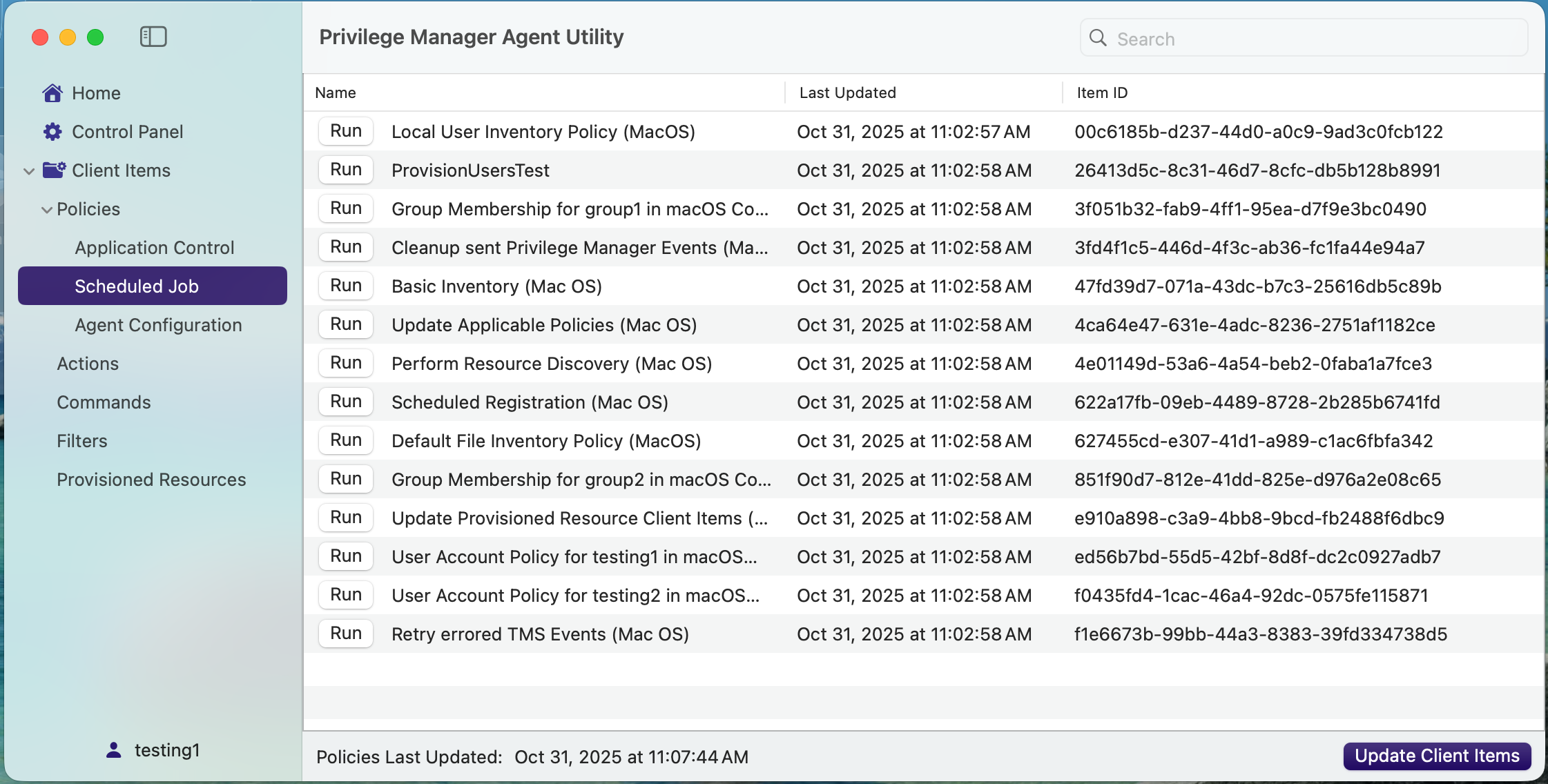Sort by the Last Updated column header
Image resolution: width=1548 pixels, height=784 pixels.
click(x=847, y=92)
